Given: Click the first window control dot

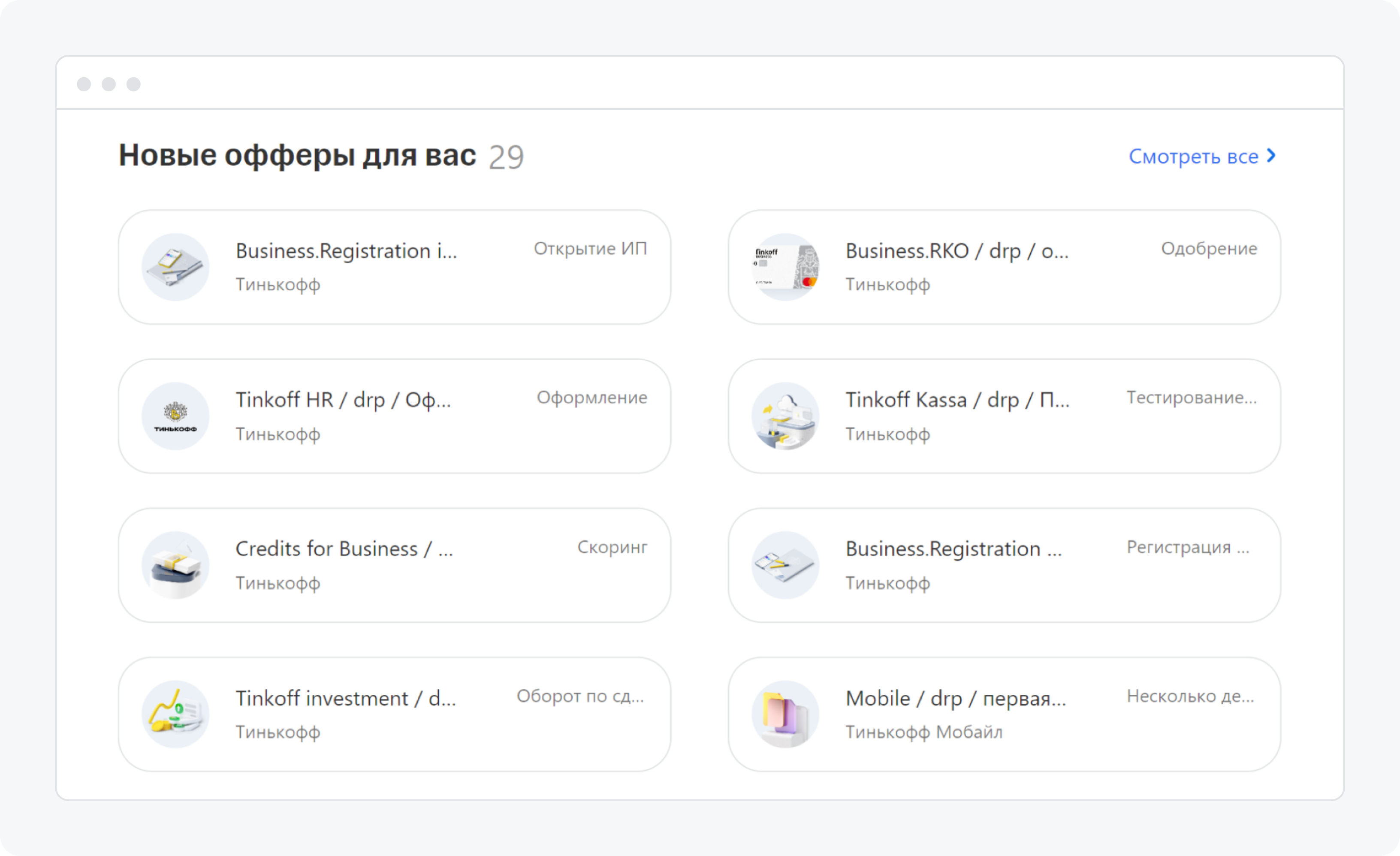Looking at the screenshot, I should [84, 84].
